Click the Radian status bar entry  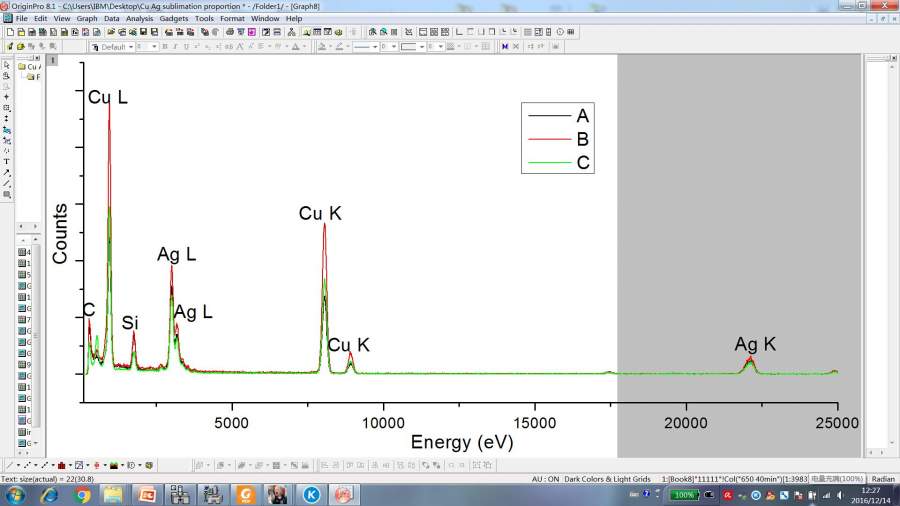coord(883,478)
